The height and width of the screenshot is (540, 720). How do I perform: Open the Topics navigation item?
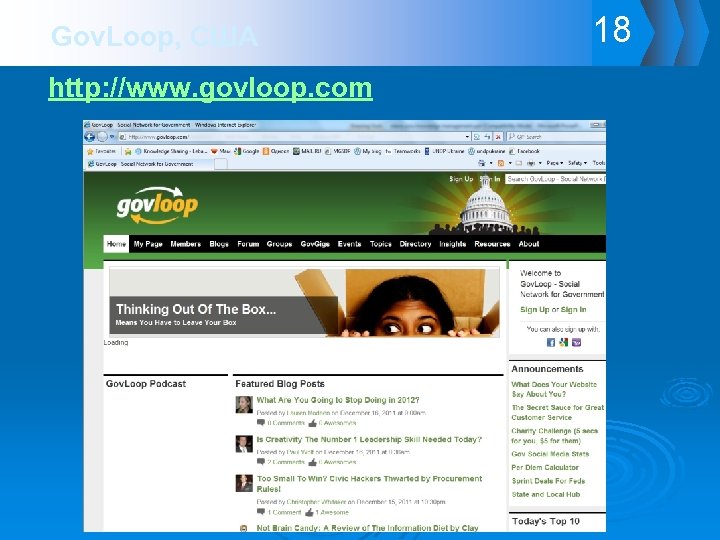[x=381, y=244]
